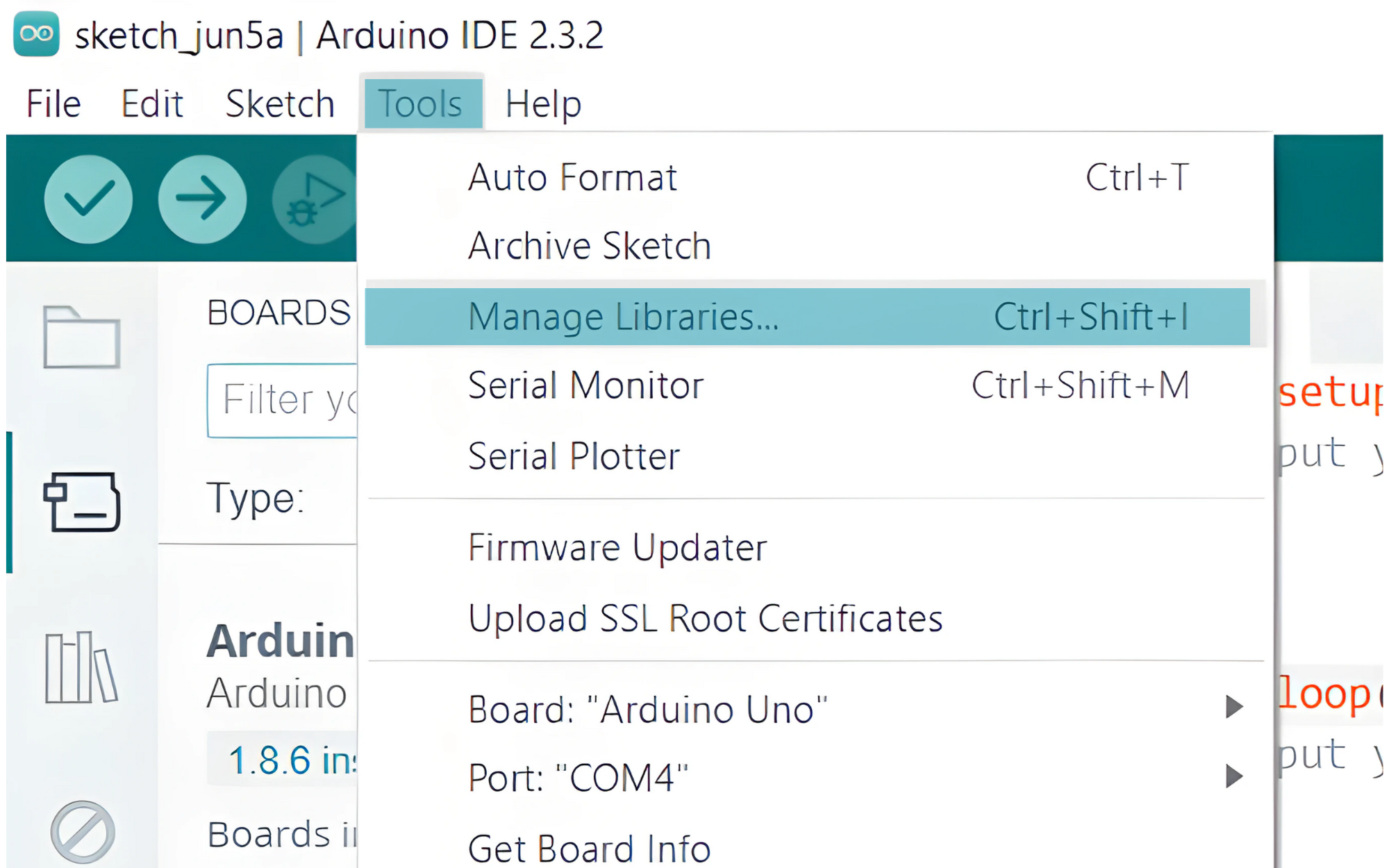Open the Sketchbook folder sidebar icon

point(82,337)
